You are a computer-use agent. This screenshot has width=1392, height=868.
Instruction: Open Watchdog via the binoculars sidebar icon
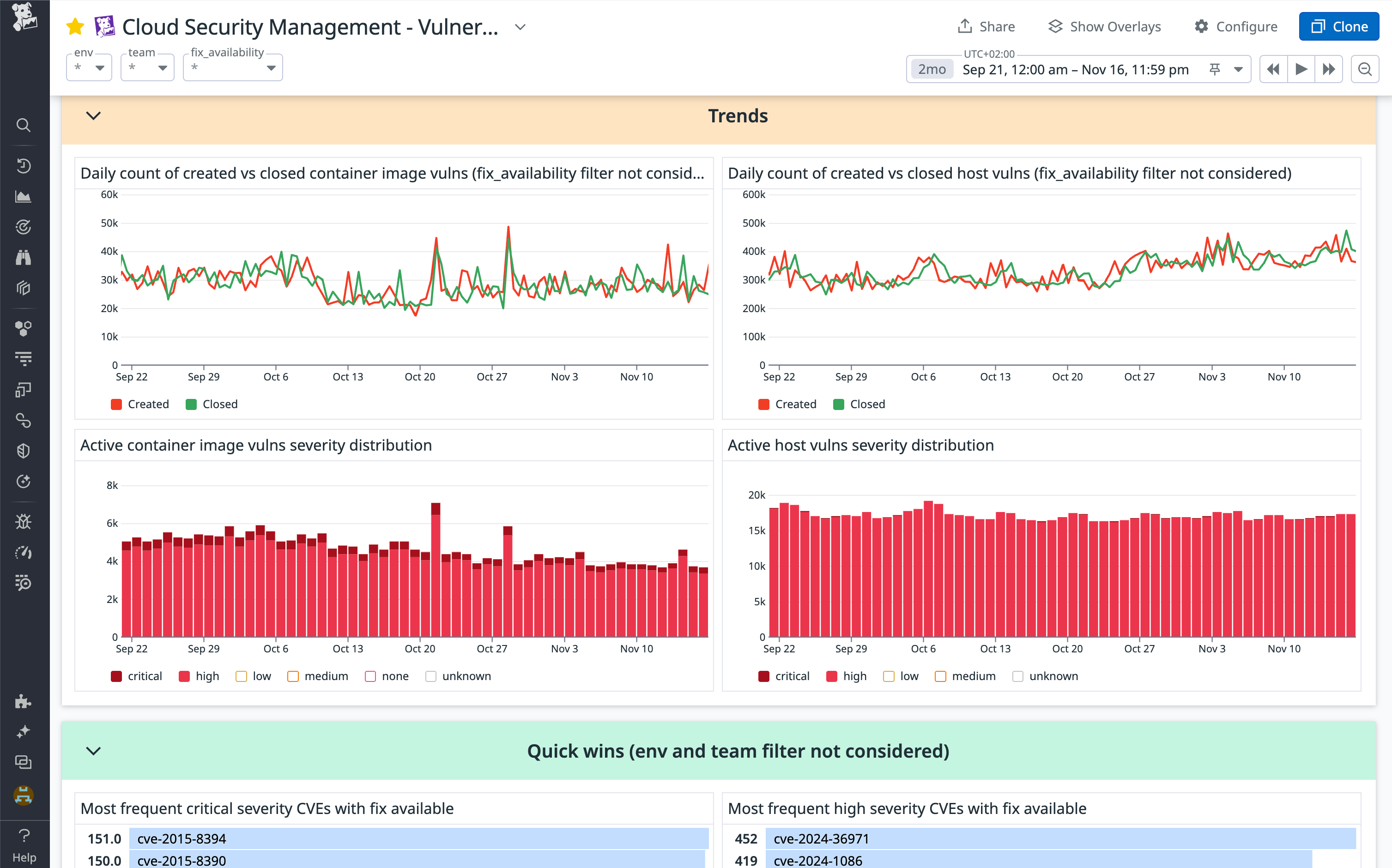click(24, 259)
